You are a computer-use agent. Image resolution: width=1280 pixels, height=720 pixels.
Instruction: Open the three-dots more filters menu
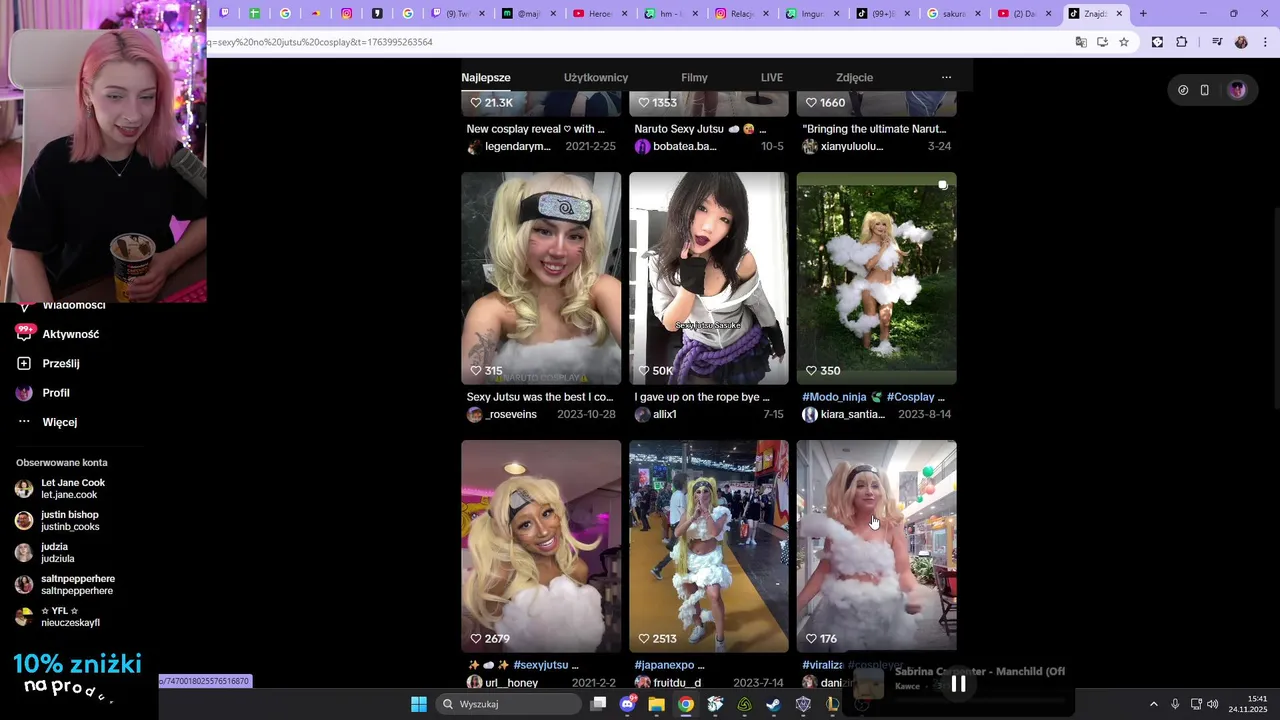pos(946,77)
